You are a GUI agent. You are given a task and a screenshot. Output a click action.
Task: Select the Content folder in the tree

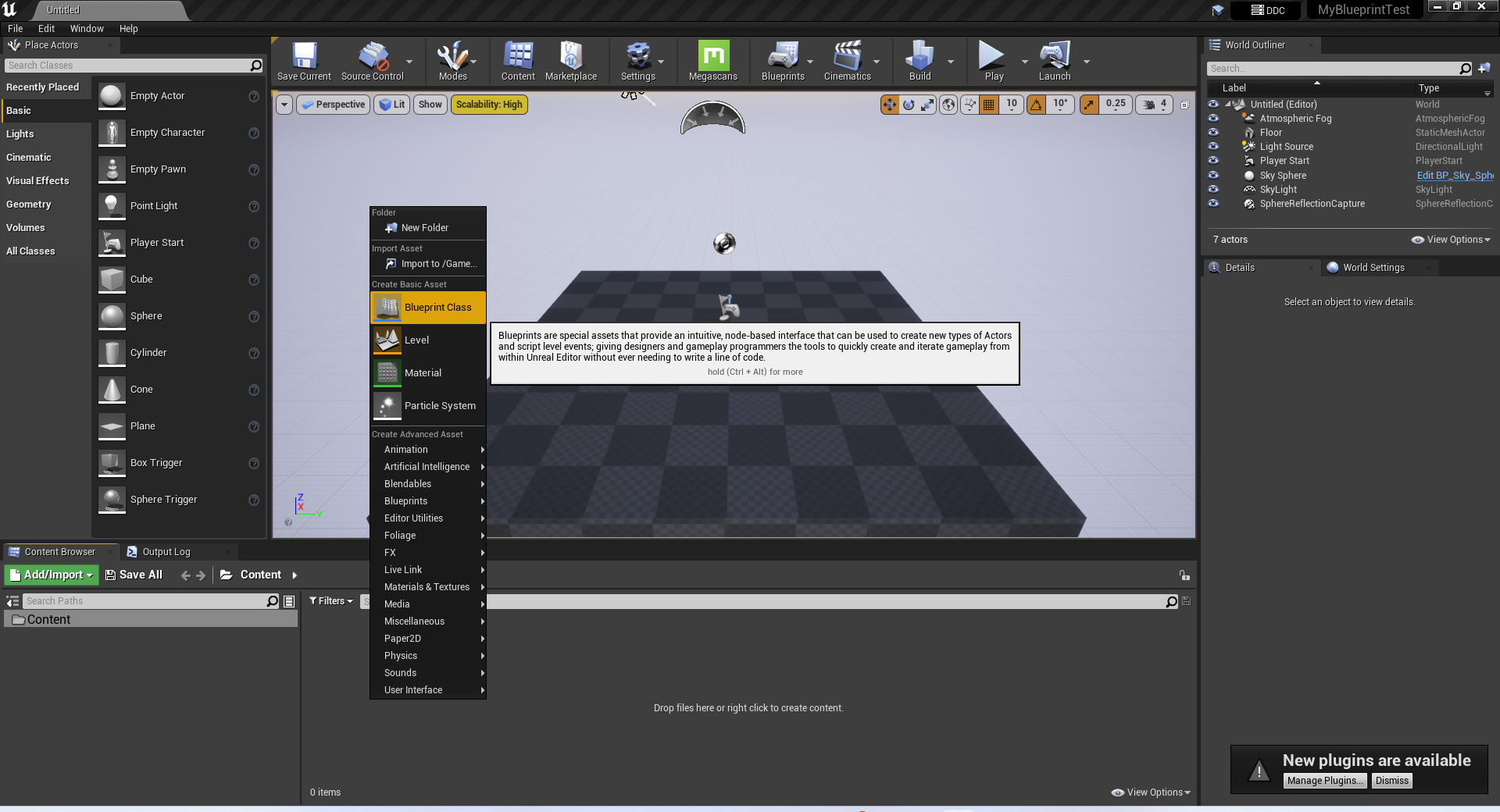click(x=151, y=620)
